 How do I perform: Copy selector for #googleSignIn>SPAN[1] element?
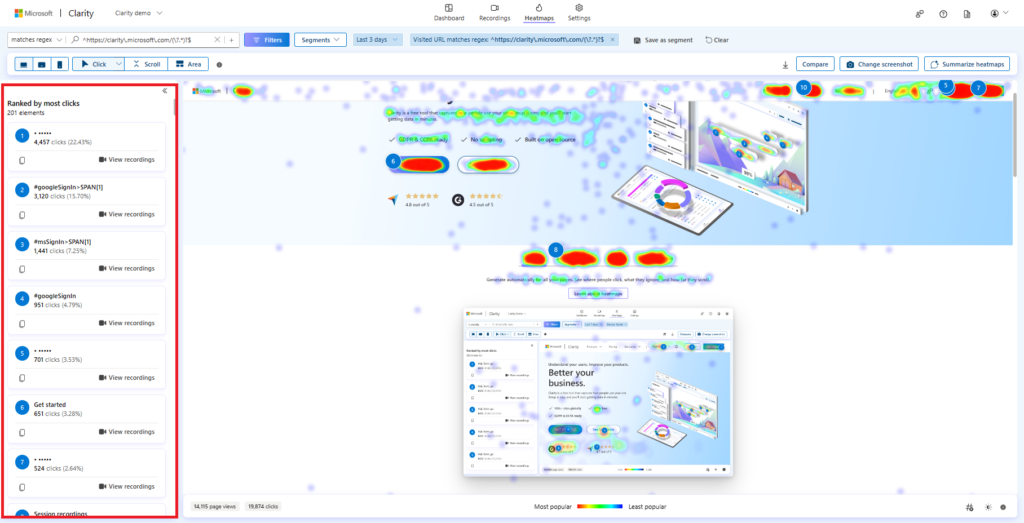[22, 214]
